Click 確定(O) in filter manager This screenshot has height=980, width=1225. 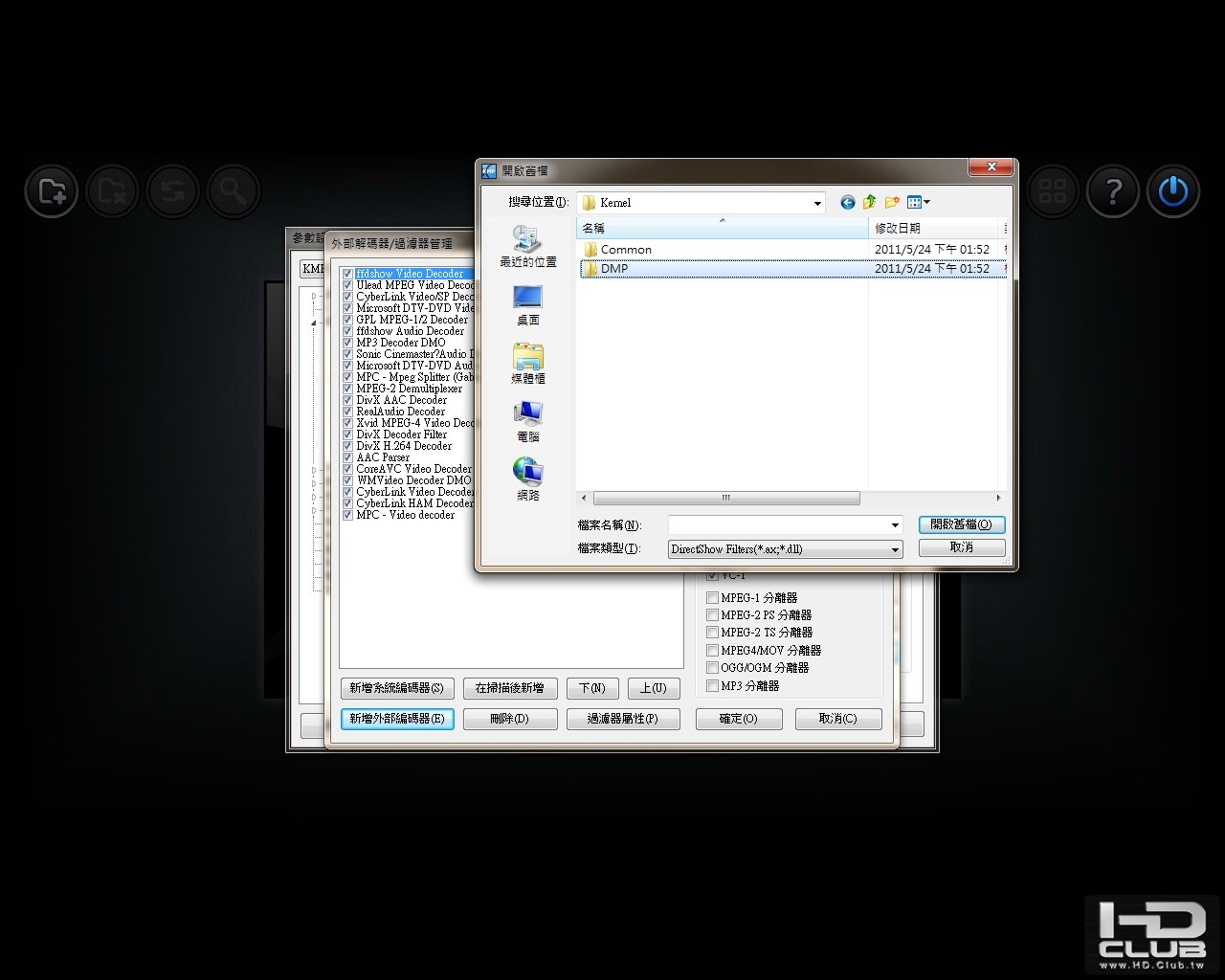[739, 719]
